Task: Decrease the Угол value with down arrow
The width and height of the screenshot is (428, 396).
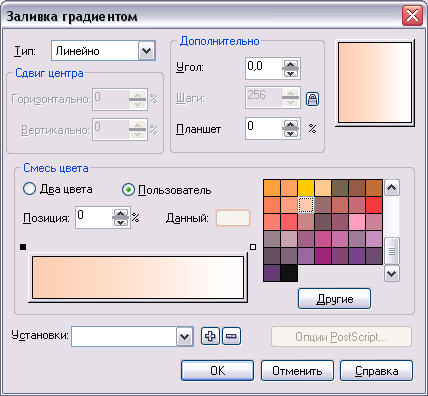Action: tap(291, 73)
